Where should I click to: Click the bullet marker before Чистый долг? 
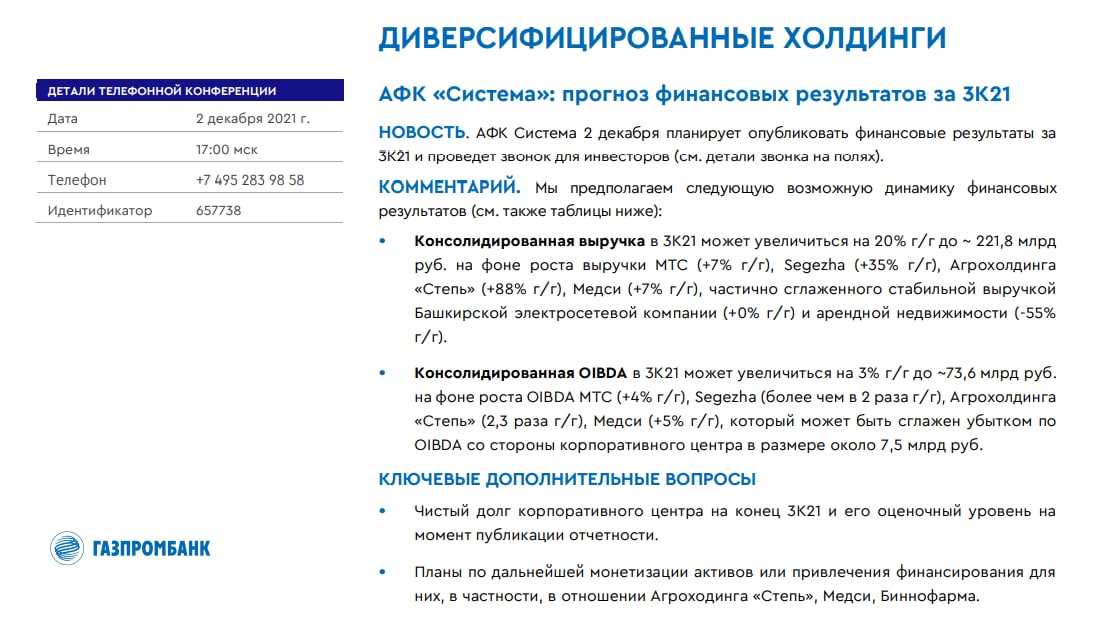(x=382, y=511)
